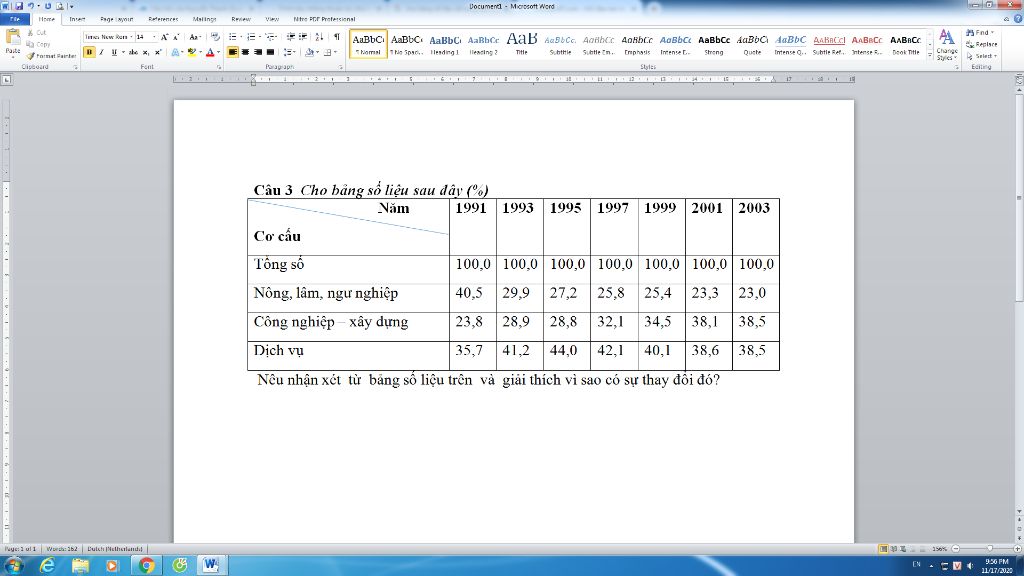The image size is (1024, 576).
Task: Open the Font dialog launcher
Action: (x=219, y=67)
